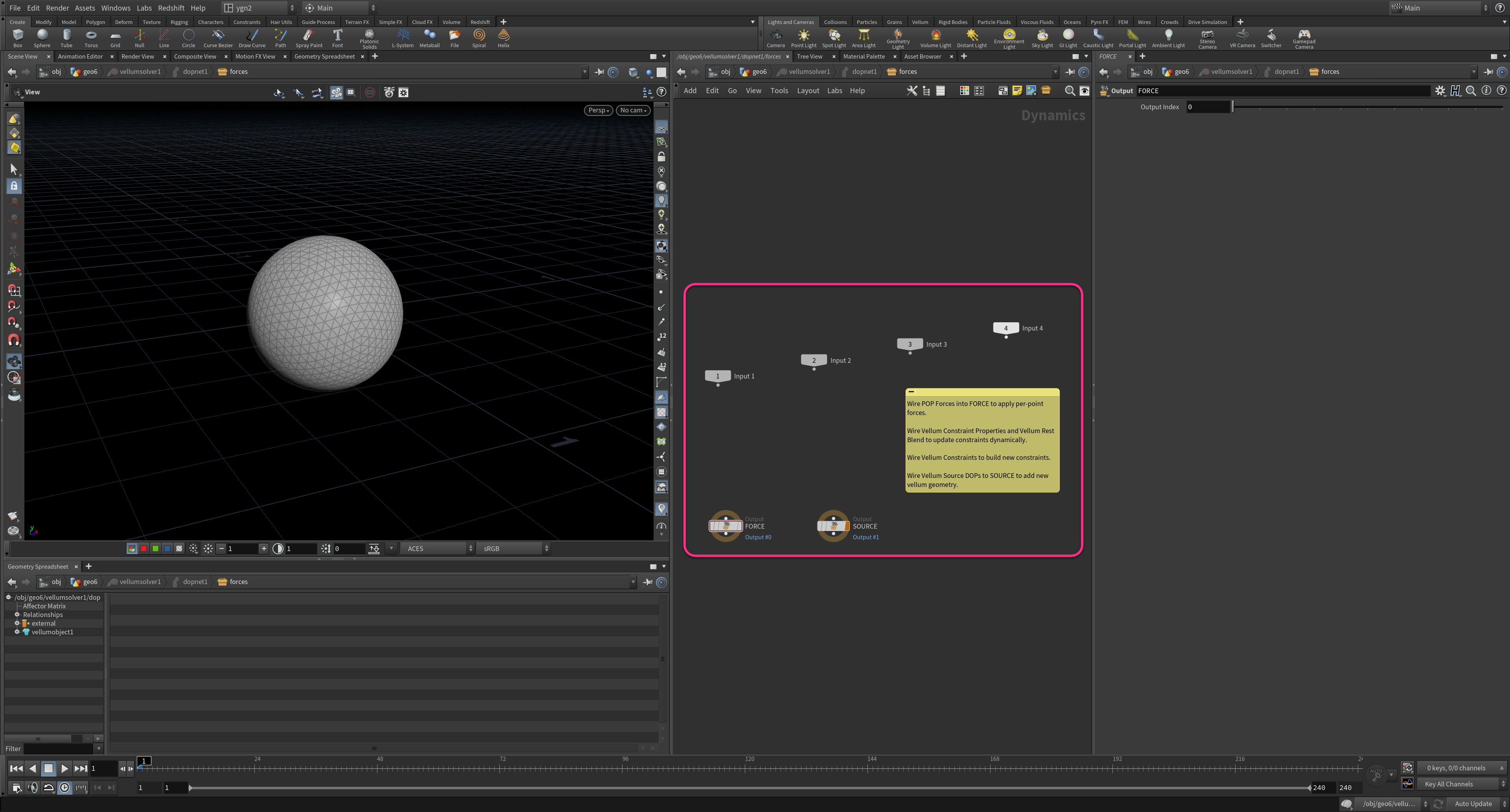Image resolution: width=1510 pixels, height=812 pixels.
Task: Expand the vellumobject1 tree item
Action: 17,632
